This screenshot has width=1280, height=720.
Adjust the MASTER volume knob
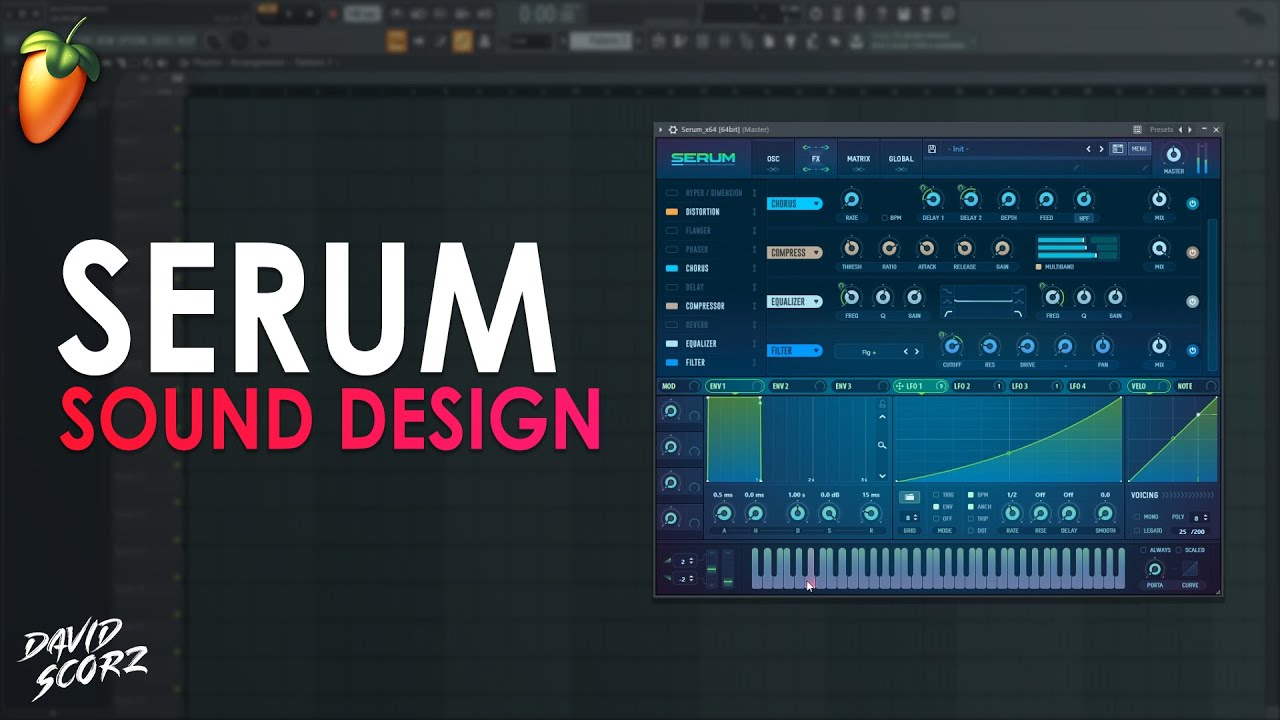(x=1174, y=155)
